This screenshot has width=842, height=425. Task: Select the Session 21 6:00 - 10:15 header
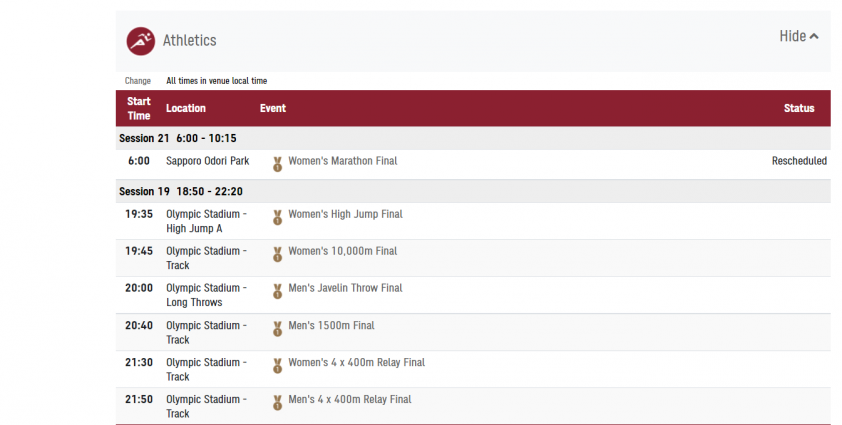pyautogui.click(x=178, y=138)
